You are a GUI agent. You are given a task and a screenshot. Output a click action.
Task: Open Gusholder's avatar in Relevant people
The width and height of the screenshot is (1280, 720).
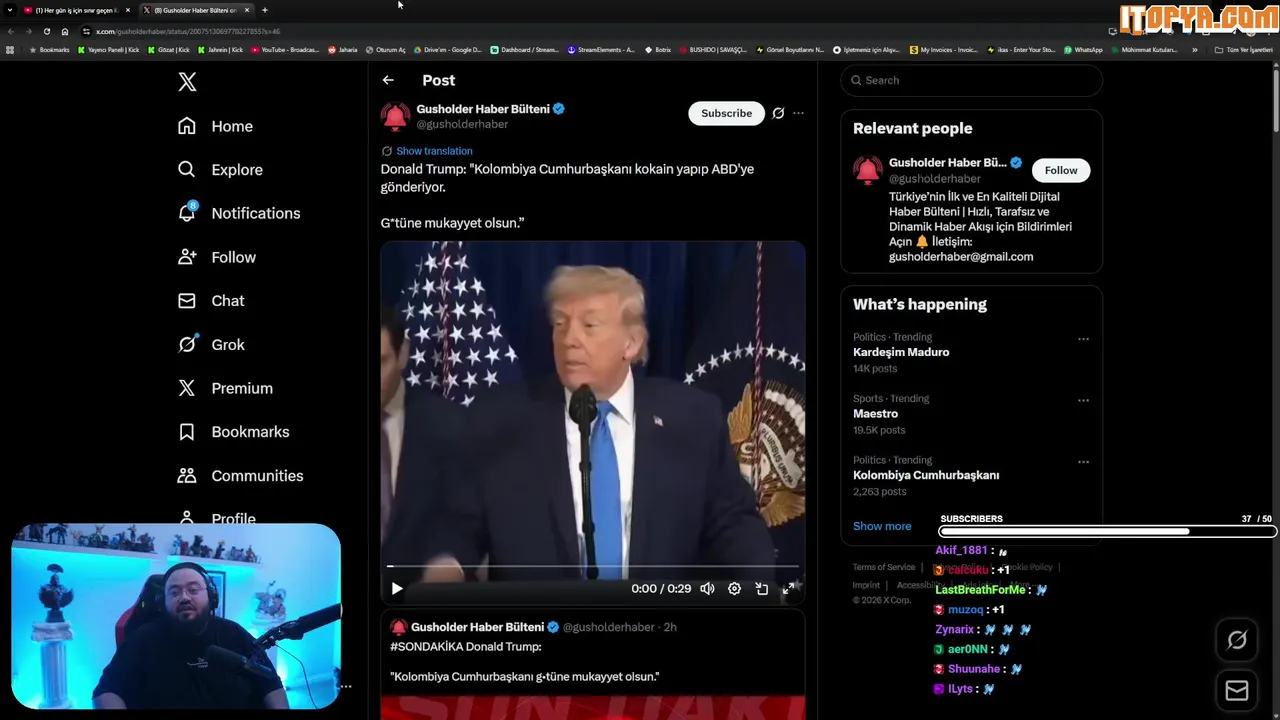867,170
